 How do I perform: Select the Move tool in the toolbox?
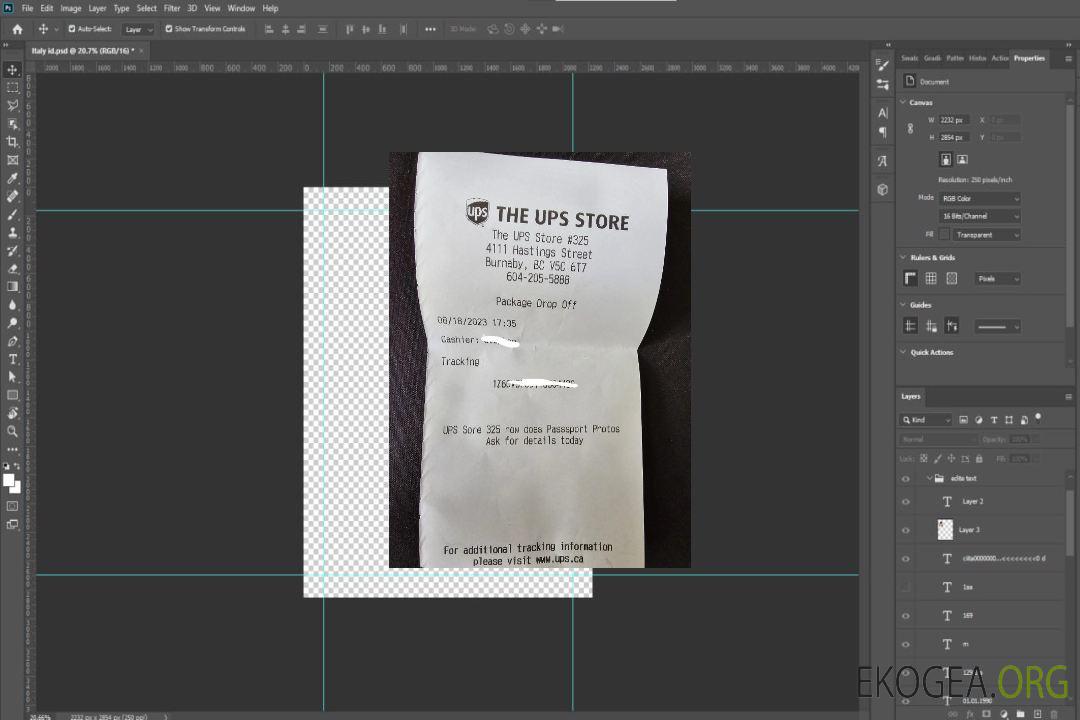pos(12,70)
